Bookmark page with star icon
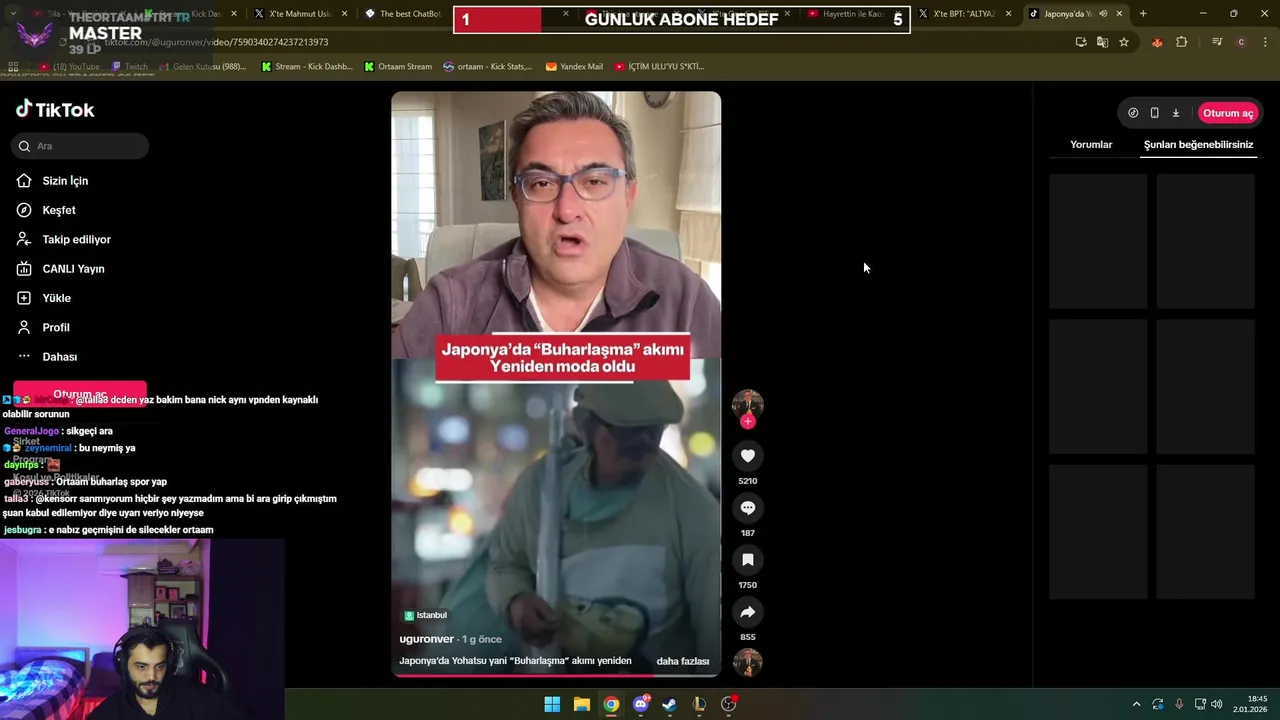This screenshot has width=1280, height=720. coord(1124,42)
